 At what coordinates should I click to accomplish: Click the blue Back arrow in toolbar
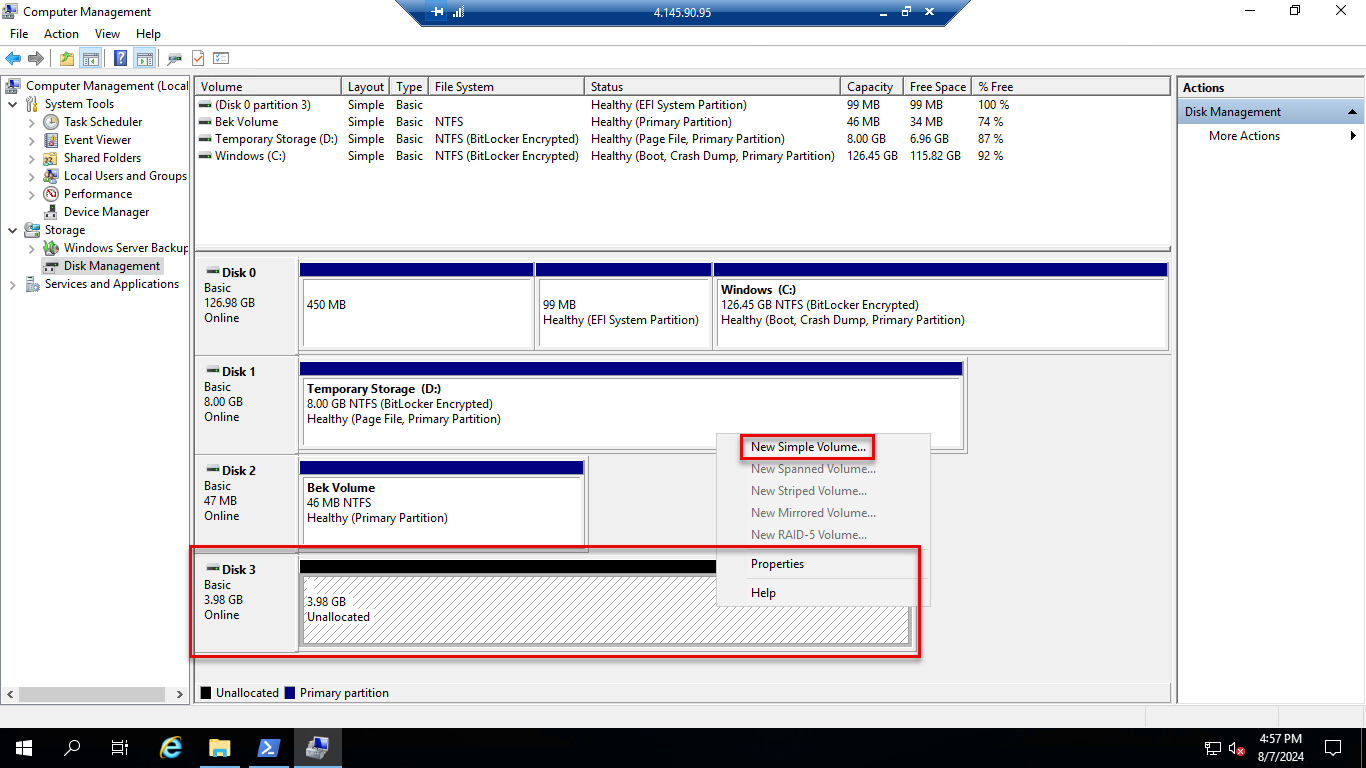click(x=13, y=58)
